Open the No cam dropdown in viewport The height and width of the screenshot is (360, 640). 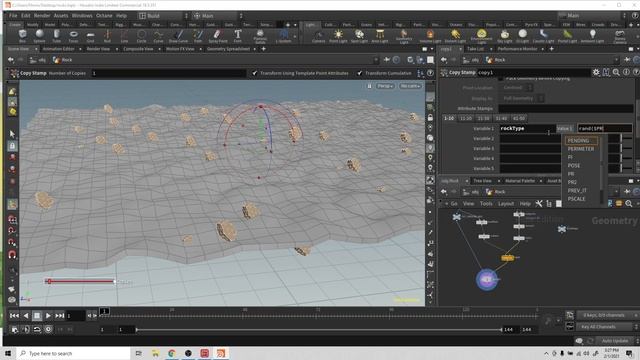(410, 86)
